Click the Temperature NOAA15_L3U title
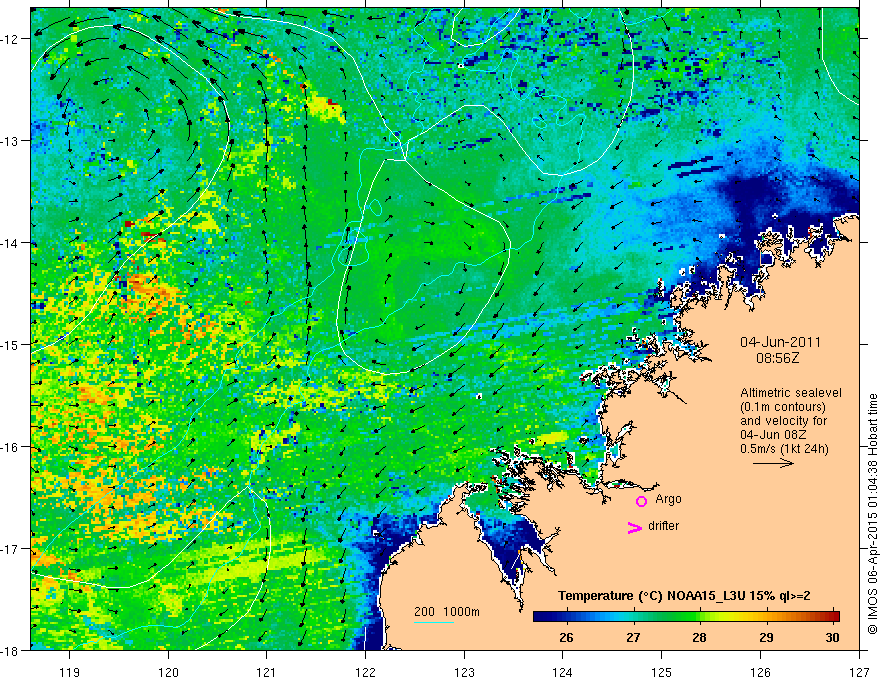880x680 pixels. point(684,596)
